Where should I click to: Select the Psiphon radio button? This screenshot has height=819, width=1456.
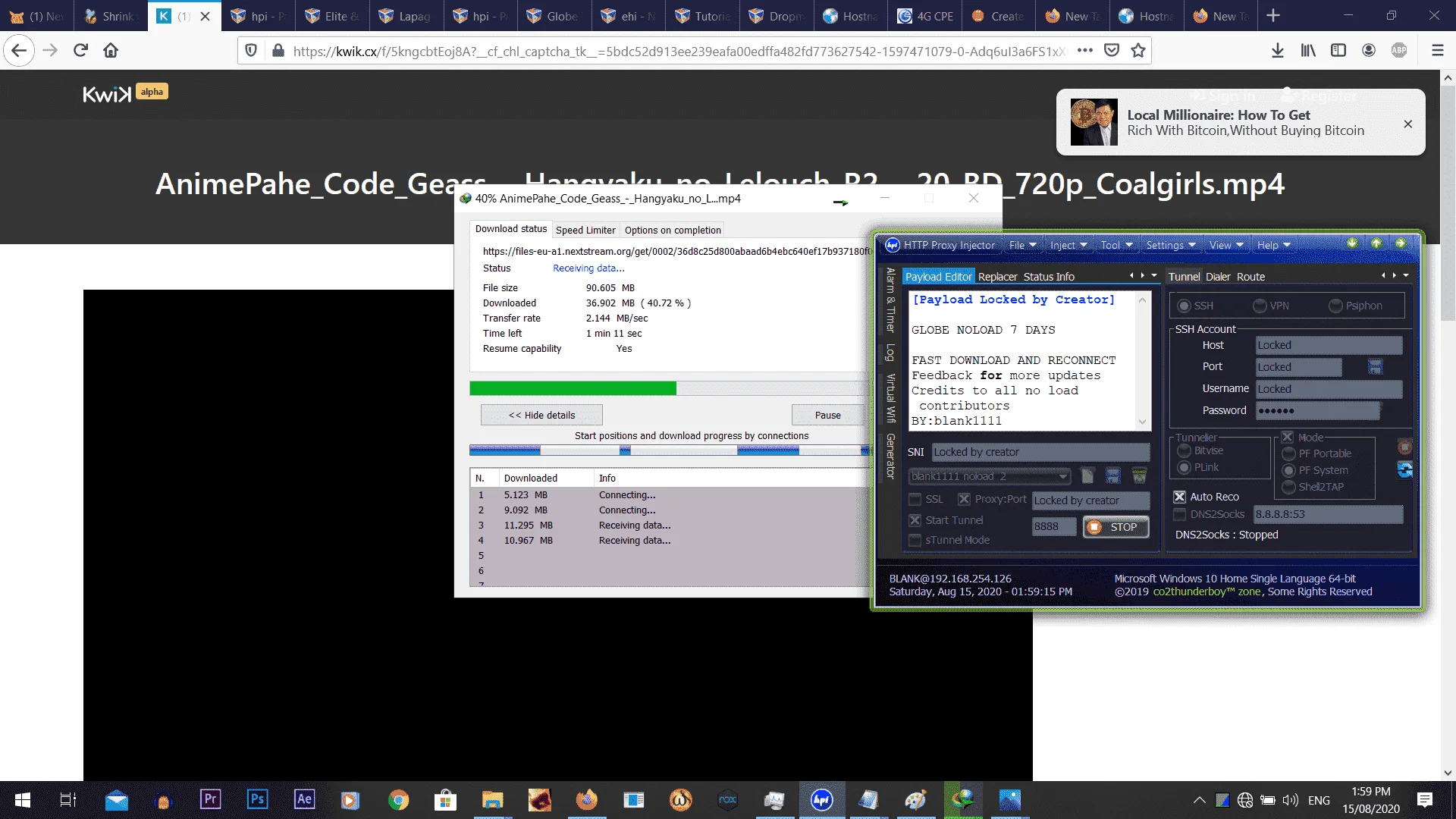click(x=1335, y=306)
